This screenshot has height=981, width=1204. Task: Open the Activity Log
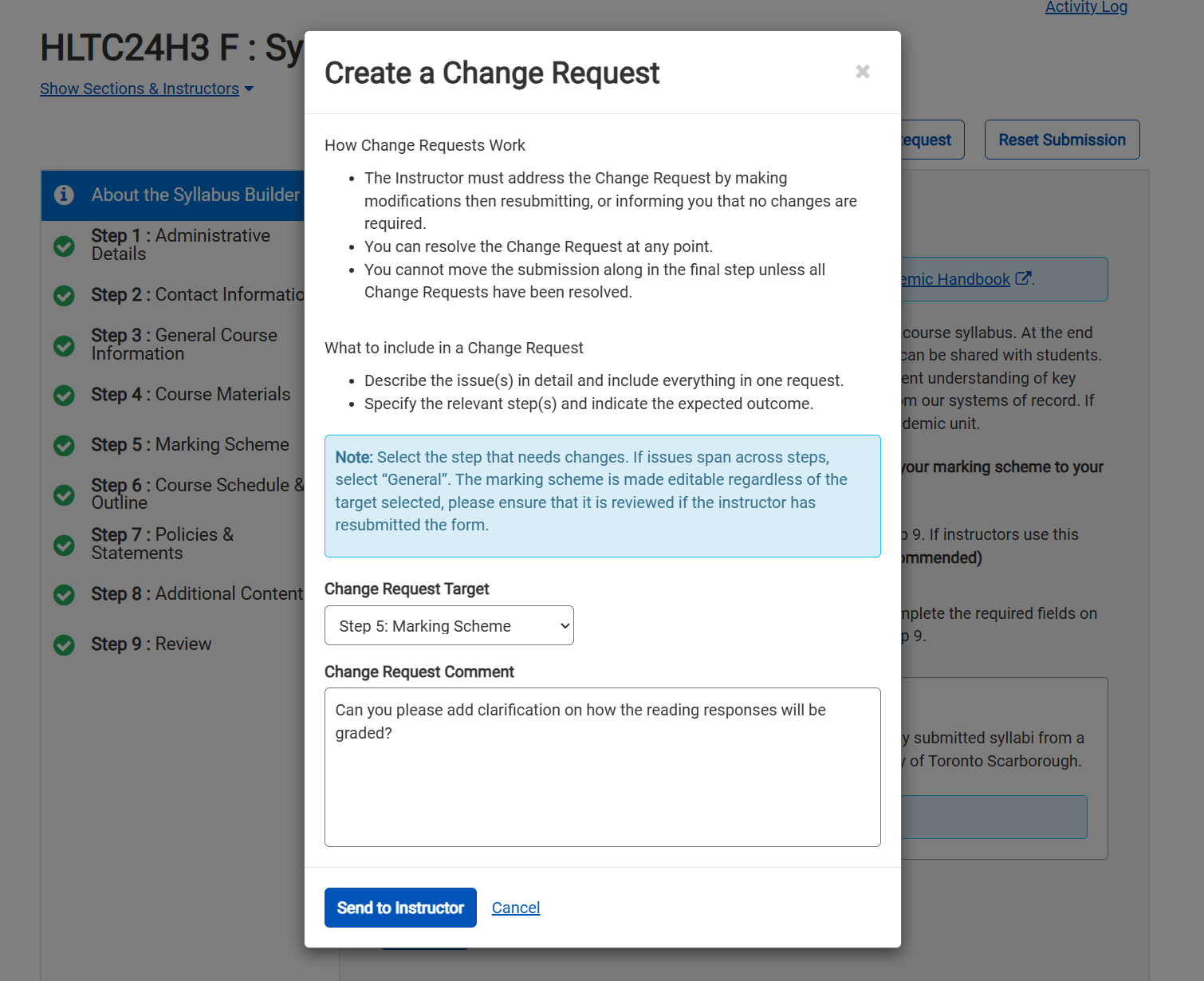(1086, 7)
